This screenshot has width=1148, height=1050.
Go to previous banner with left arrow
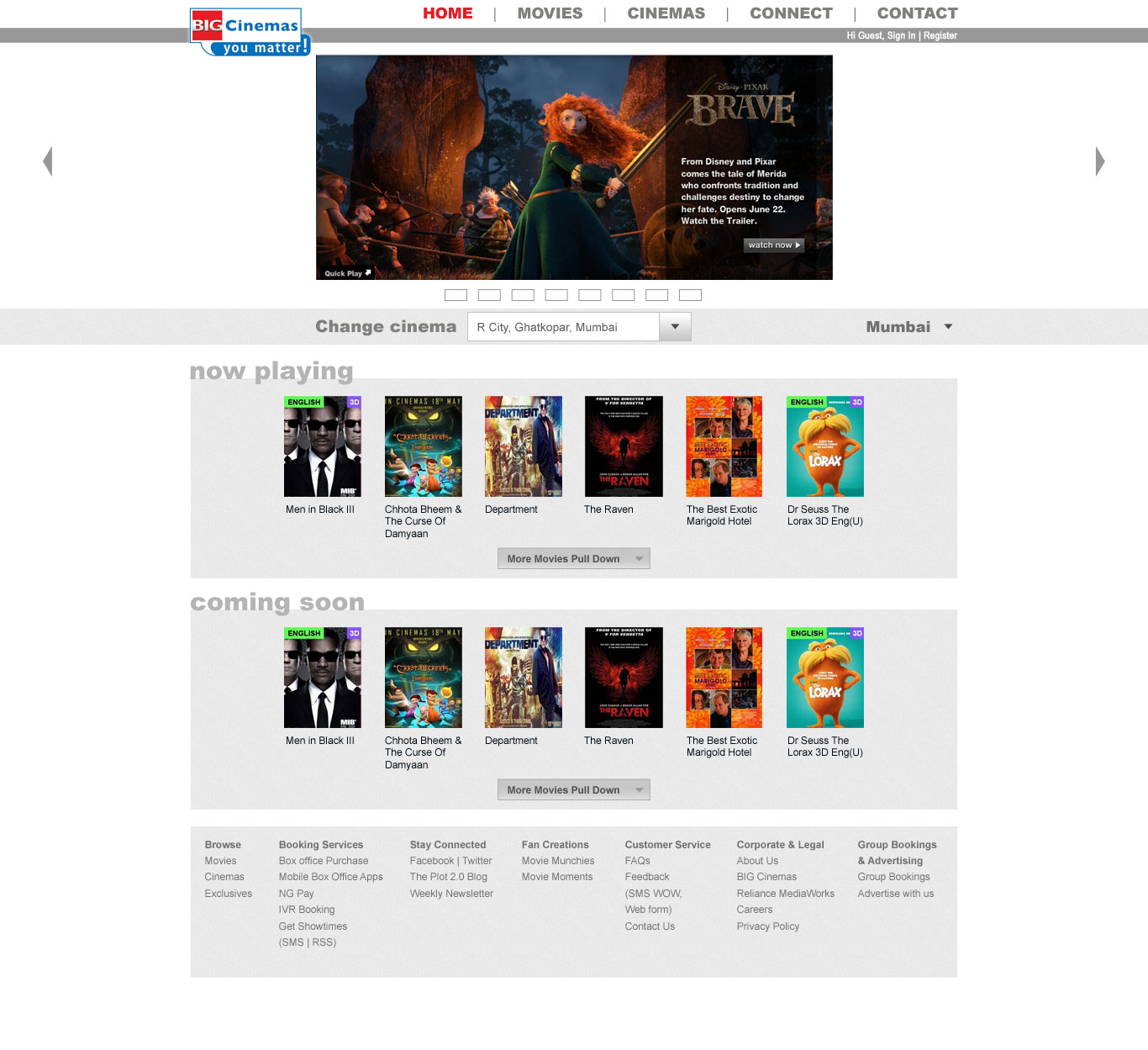[x=48, y=161]
